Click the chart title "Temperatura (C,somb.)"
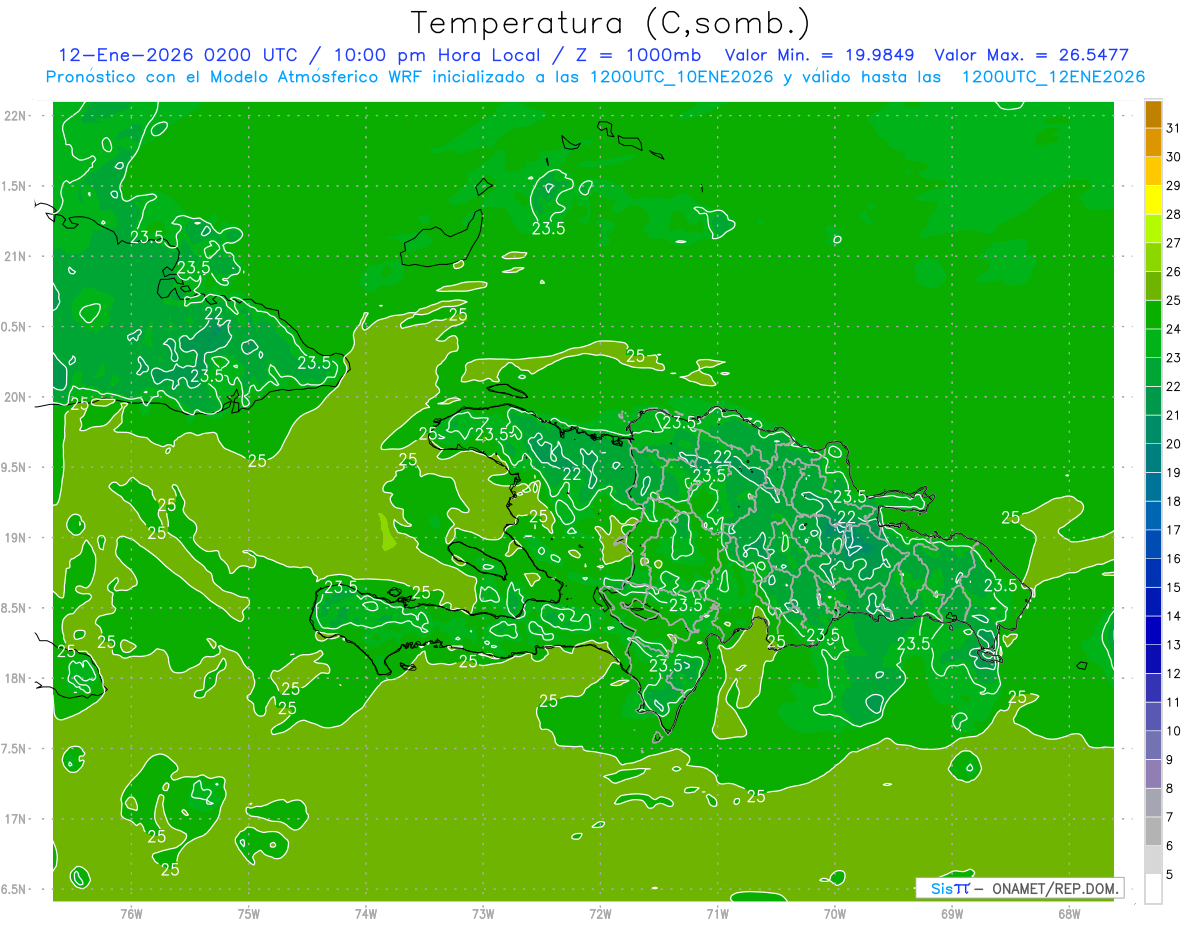The height and width of the screenshot is (927, 1200). [x=611, y=22]
